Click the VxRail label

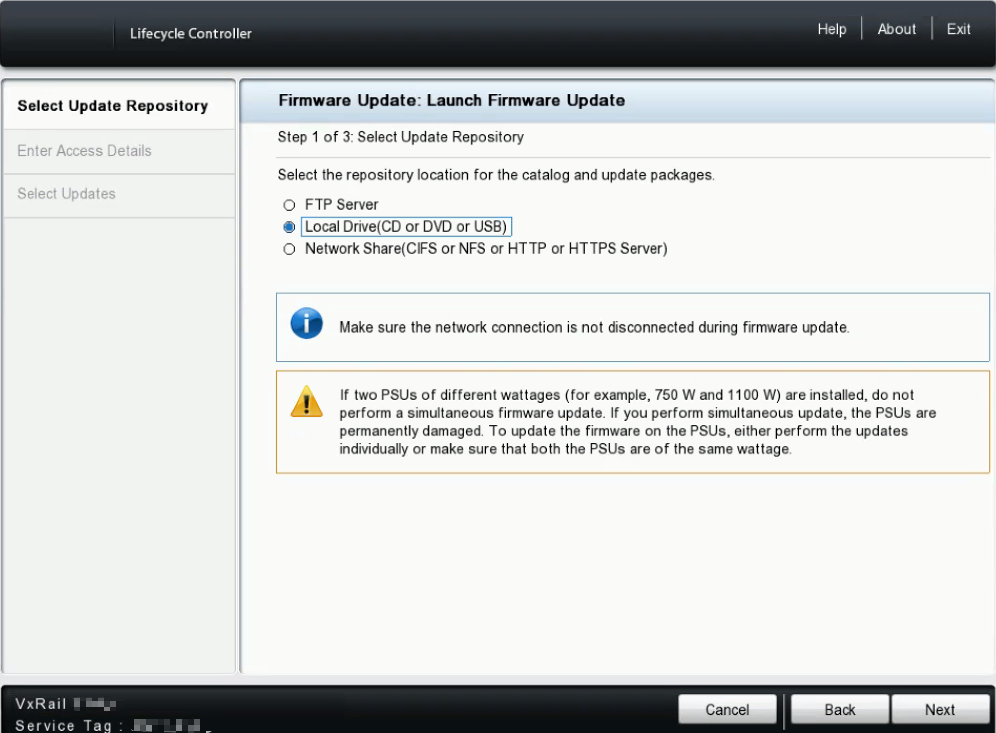[x=37, y=703]
